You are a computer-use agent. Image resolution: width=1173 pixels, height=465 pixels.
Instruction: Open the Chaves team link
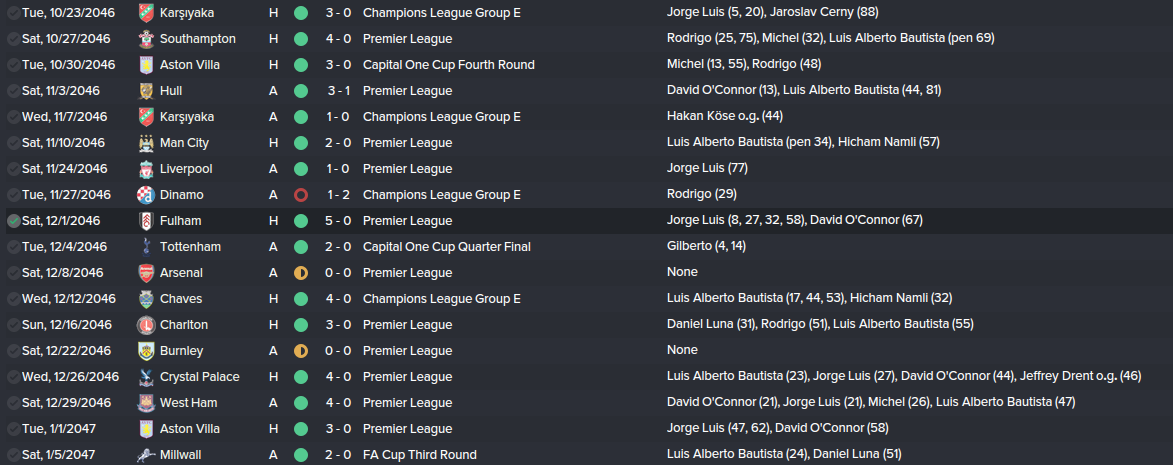[x=181, y=299]
